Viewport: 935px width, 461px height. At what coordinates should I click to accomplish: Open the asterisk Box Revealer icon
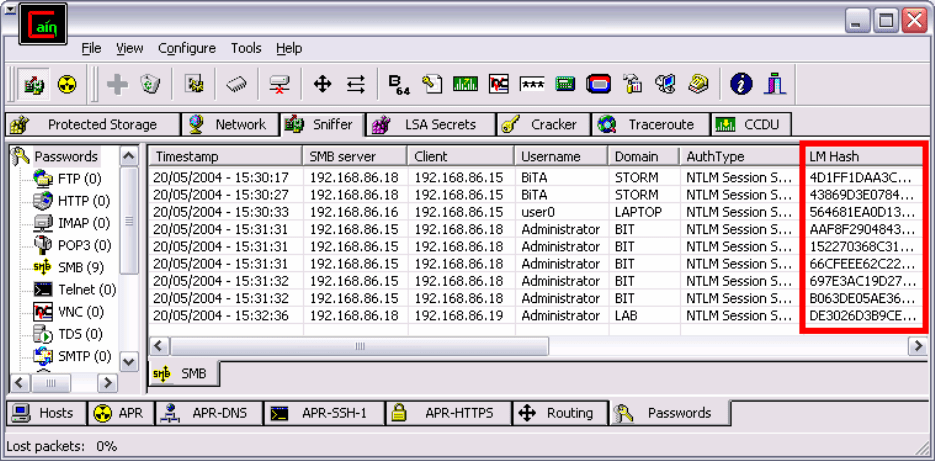click(x=532, y=84)
